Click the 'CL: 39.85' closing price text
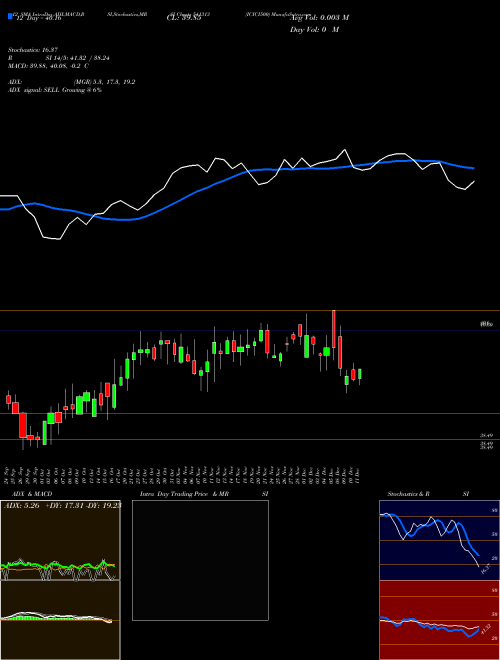This screenshot has height=660, width=500. [184, 18]
